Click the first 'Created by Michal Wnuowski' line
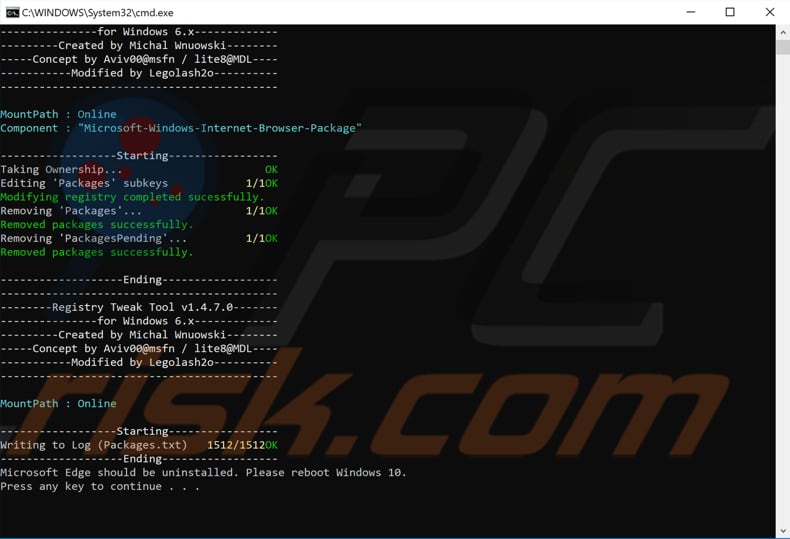Screen dimensions: 790x539 coord(139,45)
